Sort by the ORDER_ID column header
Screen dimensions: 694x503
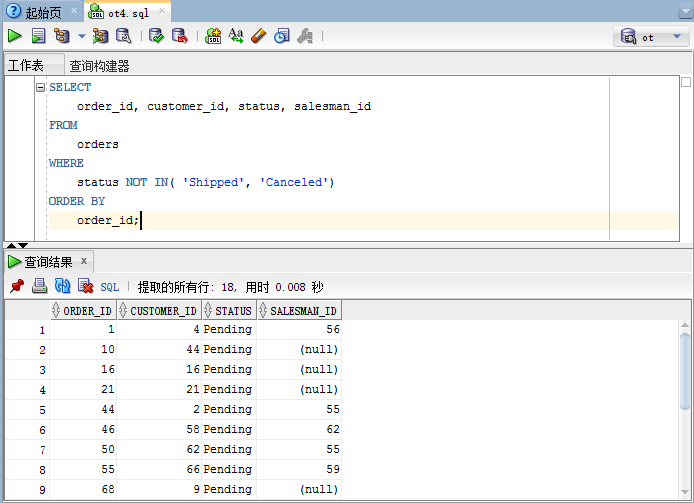point(84,311)
